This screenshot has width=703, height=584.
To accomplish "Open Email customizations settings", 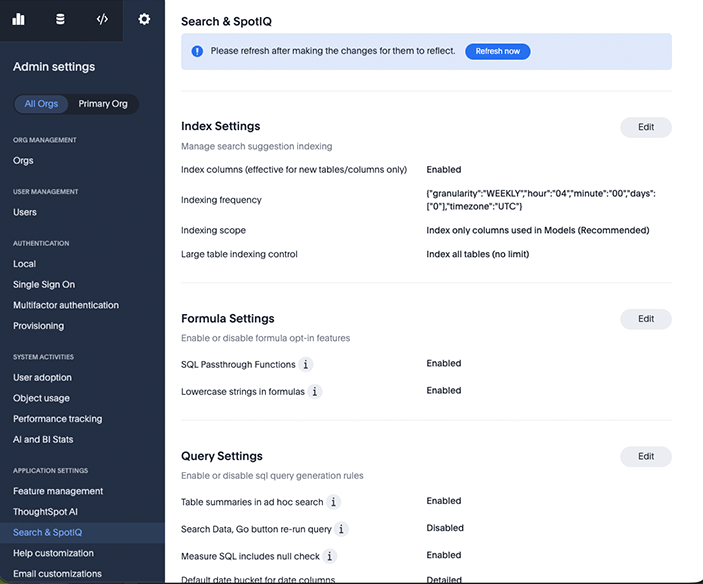I will tap(57, 574).
